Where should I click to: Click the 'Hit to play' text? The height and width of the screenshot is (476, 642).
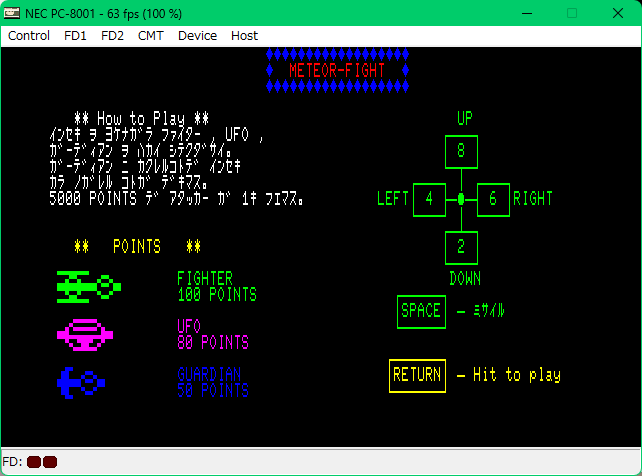pos(517,375)
